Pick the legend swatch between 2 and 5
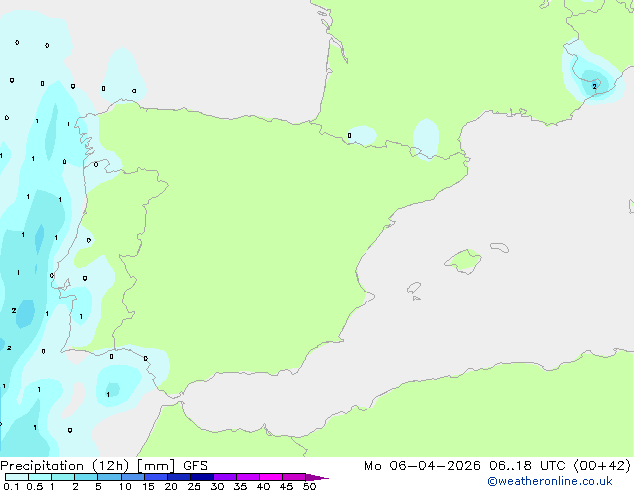Image resolution: width=634 pixels, height=490 pixels. [86, 477]
